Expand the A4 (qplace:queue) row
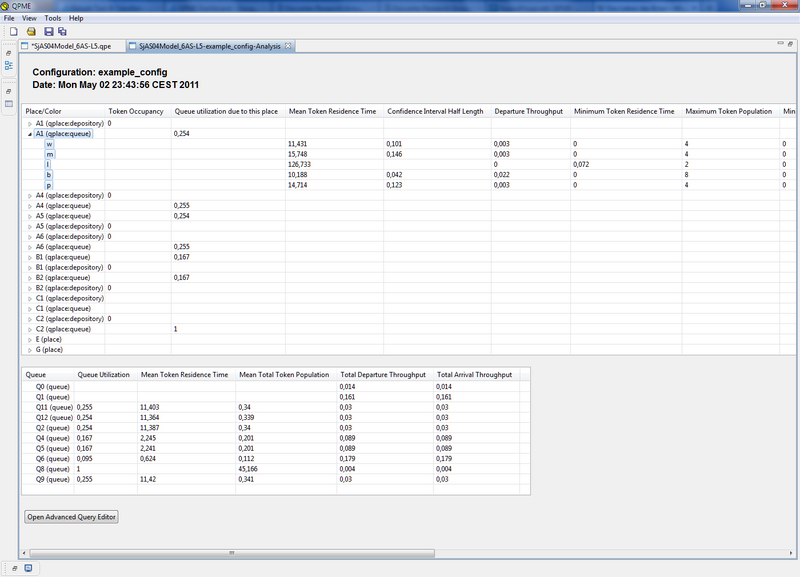This screenshot has width=800, height=577. [x=29, y=205]
